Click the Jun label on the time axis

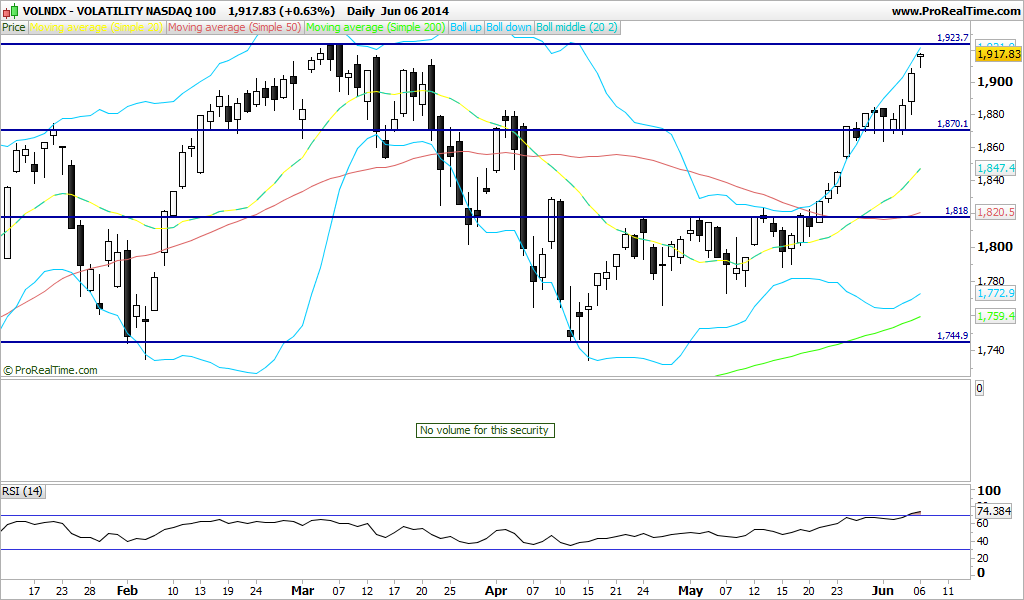[x=882, y=590]
